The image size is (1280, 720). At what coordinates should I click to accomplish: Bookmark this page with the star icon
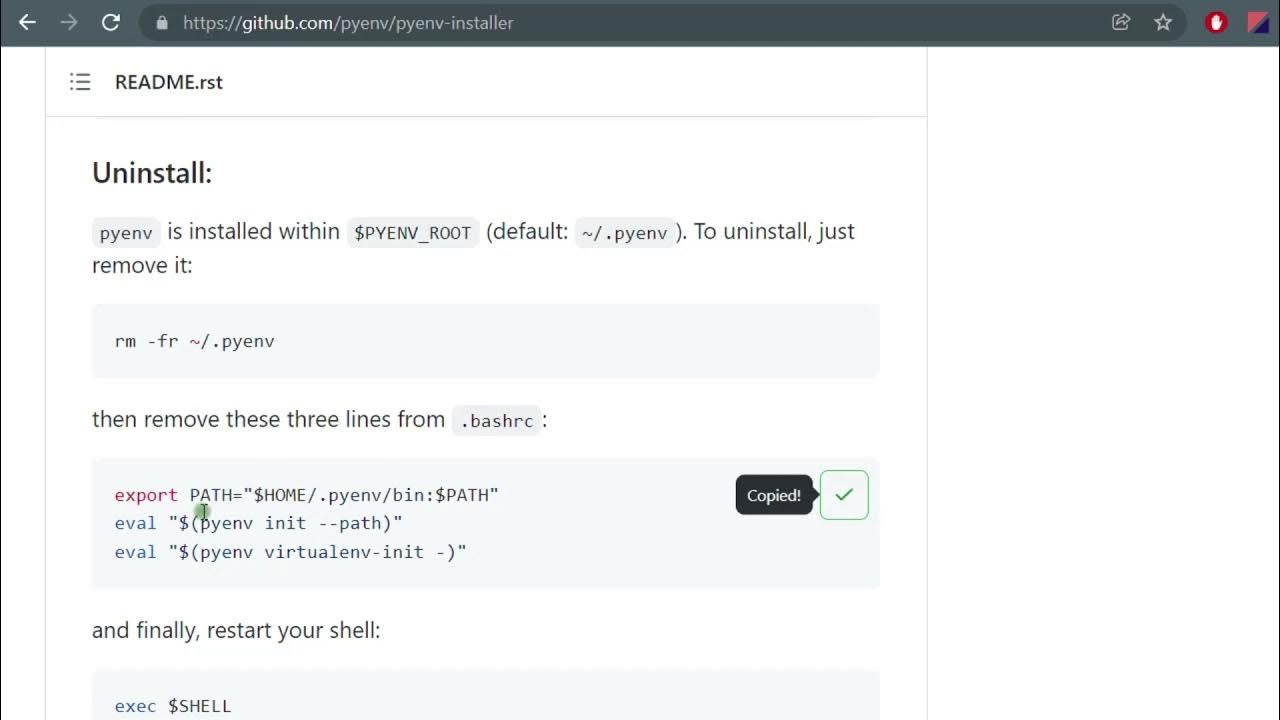pyautogui.click(x=1163, y=22)
